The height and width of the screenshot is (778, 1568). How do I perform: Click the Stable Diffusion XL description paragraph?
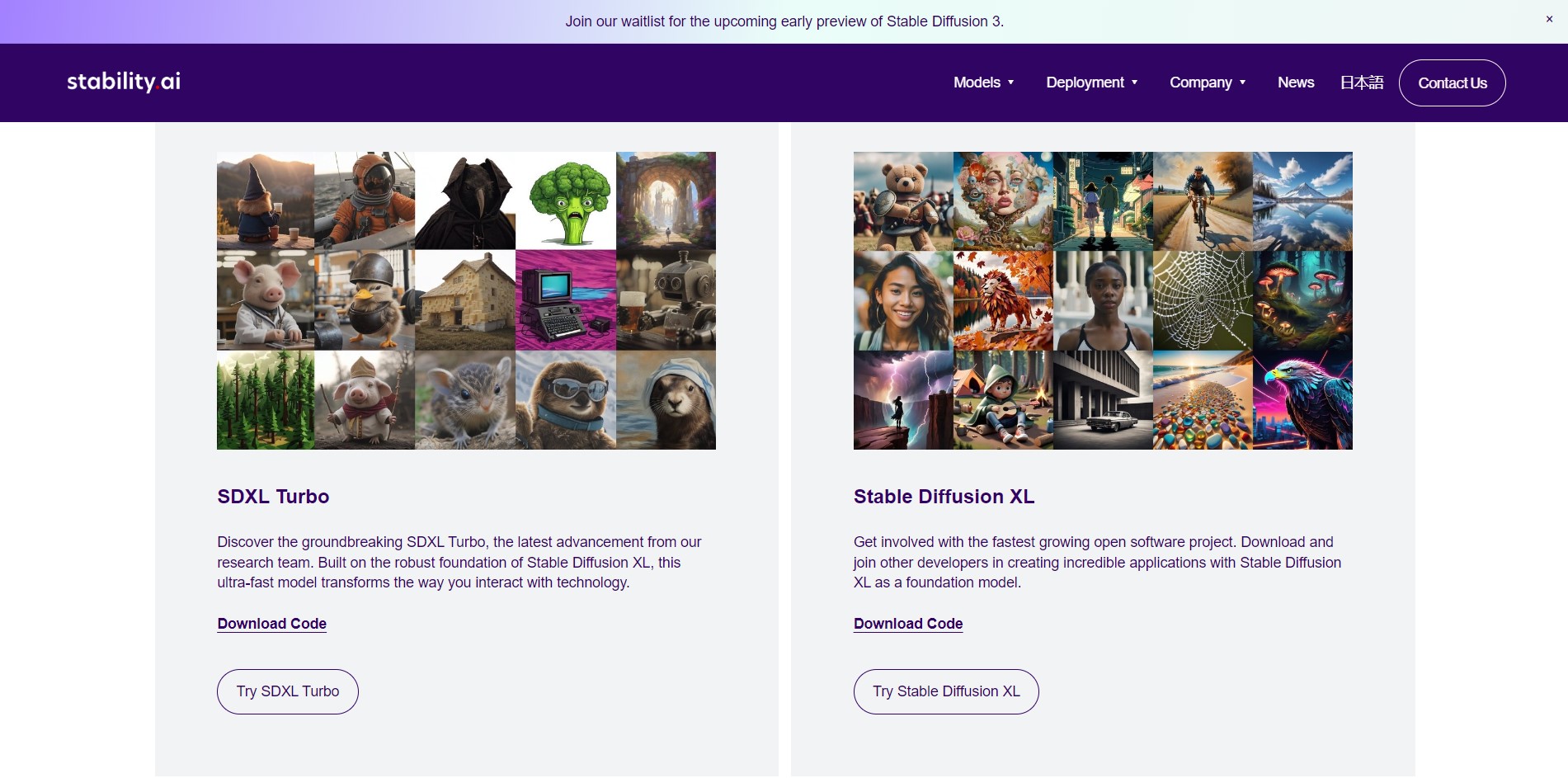point(1098,562)
